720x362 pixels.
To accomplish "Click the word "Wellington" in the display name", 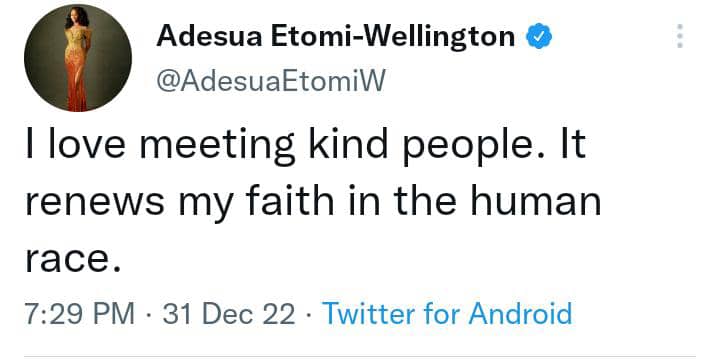I will [x=440, y=38].
